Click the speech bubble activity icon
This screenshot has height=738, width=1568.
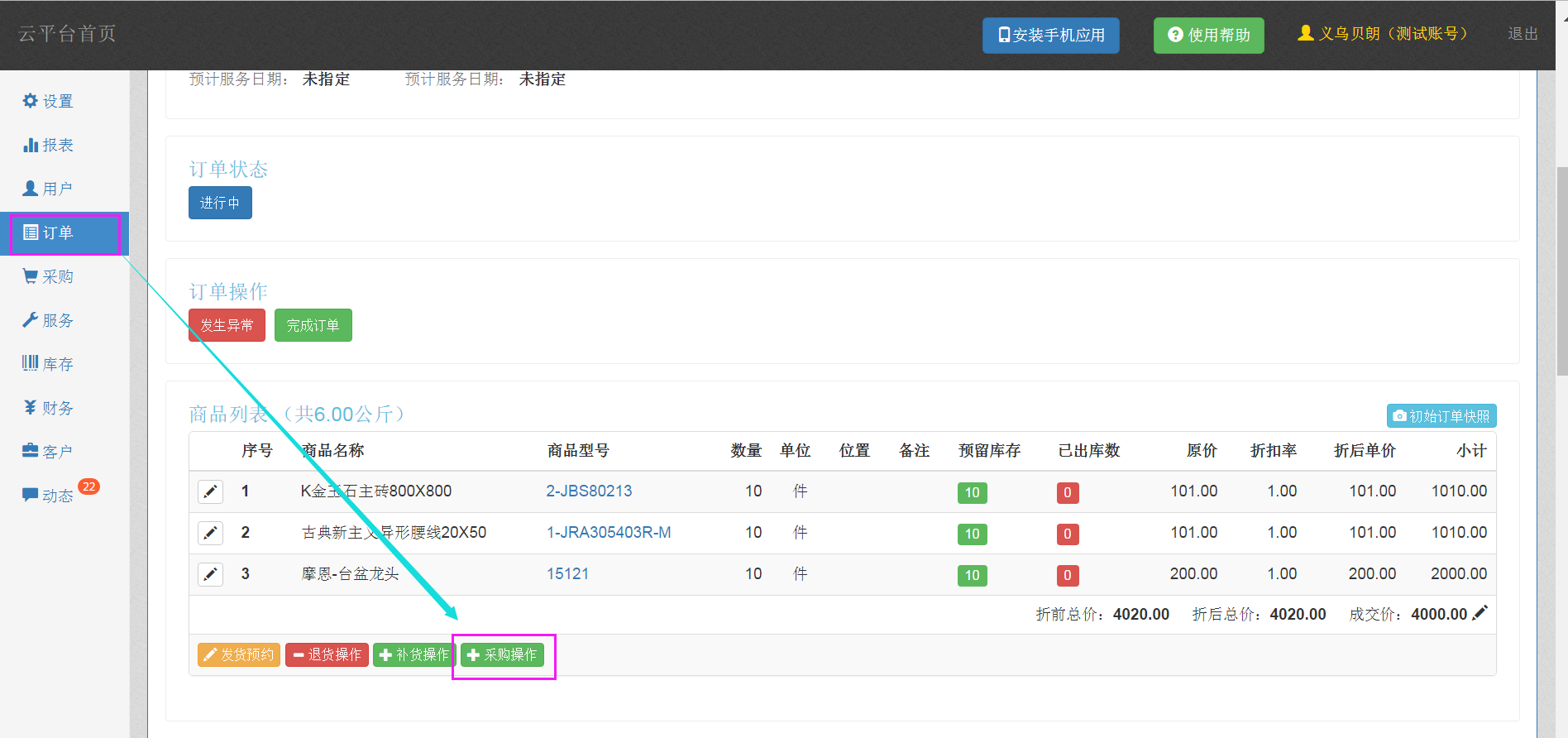[31, 495]
